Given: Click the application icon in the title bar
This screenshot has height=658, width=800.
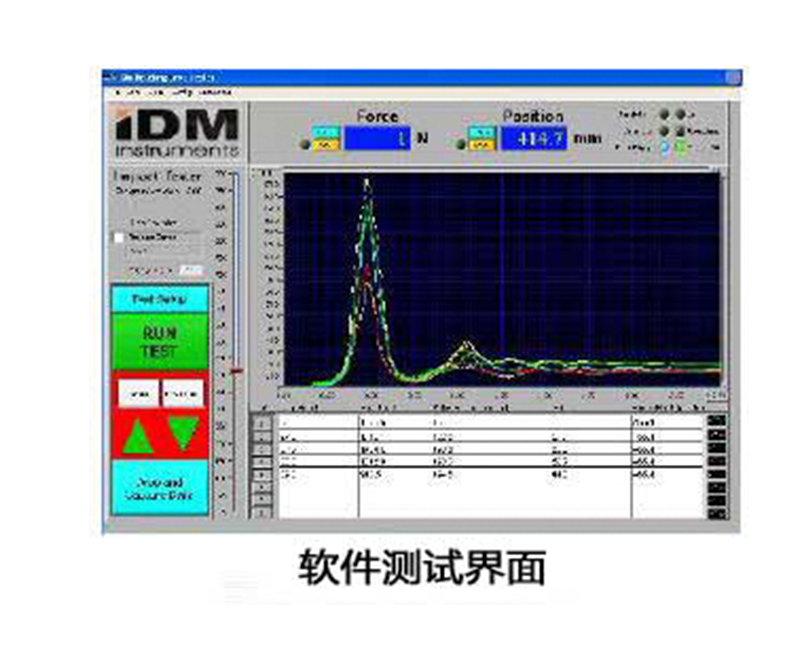Looking at the screenshot, I should (108, 73).
